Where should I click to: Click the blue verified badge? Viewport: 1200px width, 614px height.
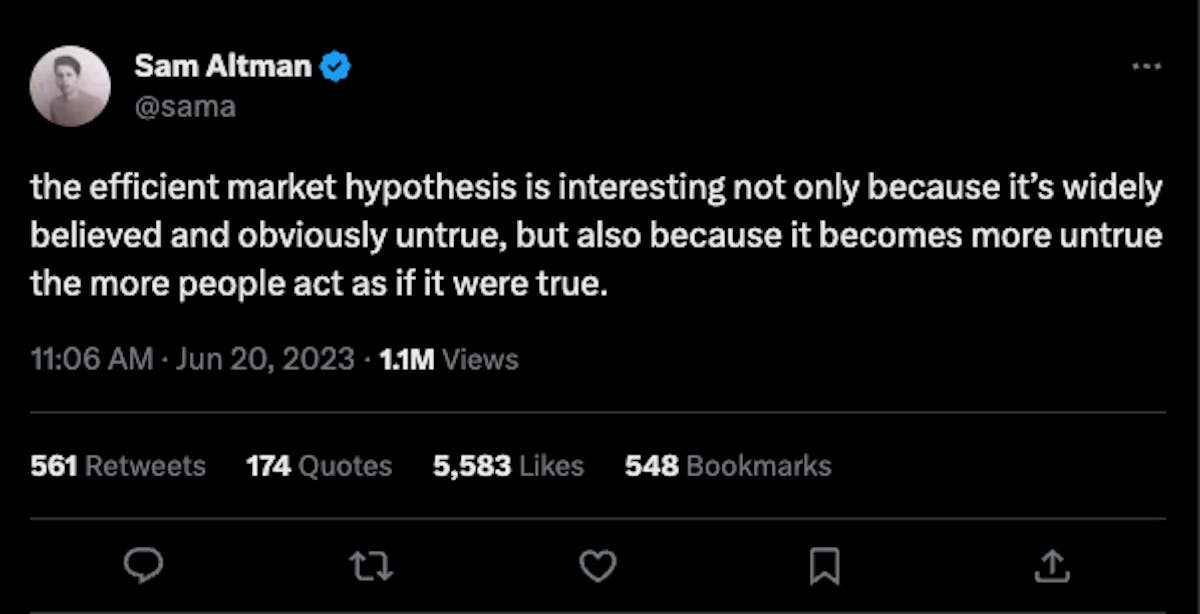[x=334, y=68]
